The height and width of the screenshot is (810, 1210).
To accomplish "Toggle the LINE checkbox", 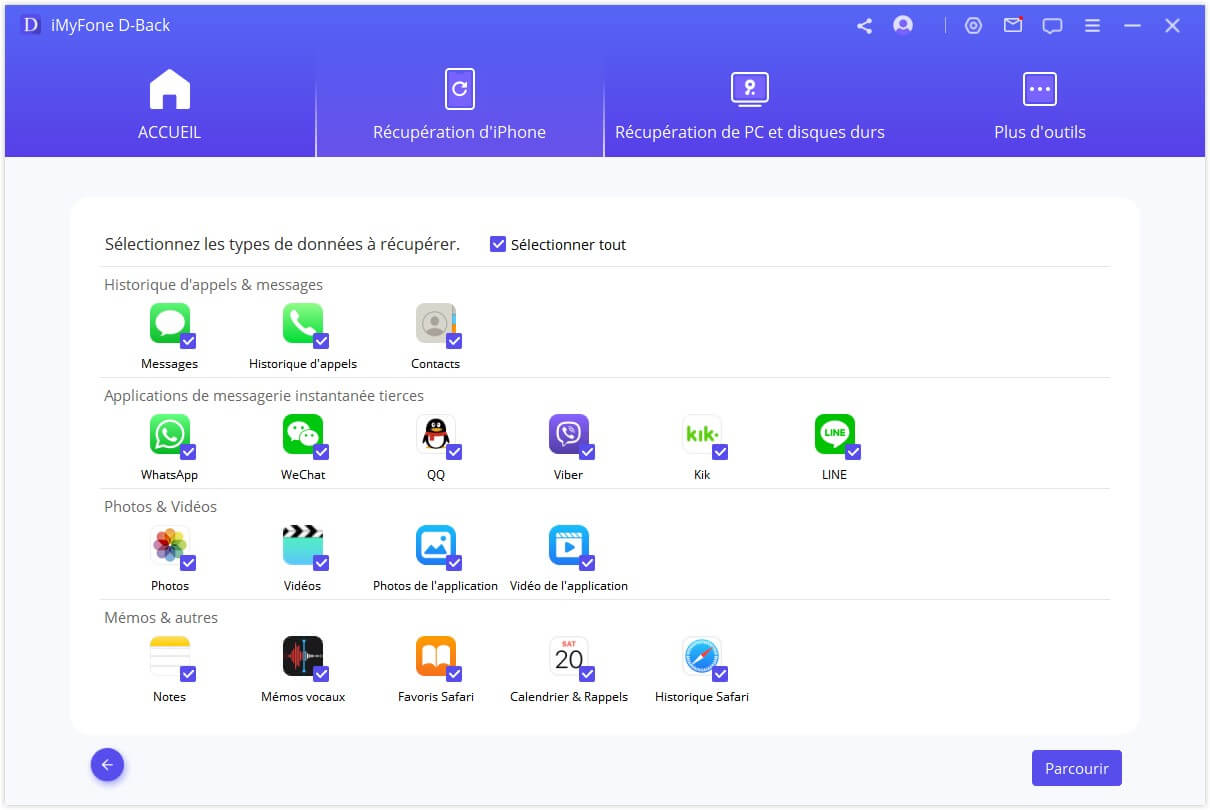I will click(853, 452).
